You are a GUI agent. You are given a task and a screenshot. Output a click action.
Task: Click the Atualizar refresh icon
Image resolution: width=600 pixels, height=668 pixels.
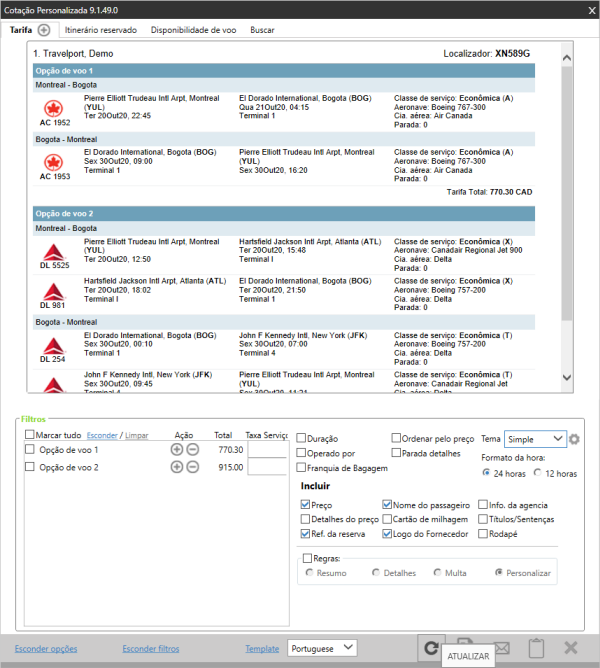click(430, 648)
